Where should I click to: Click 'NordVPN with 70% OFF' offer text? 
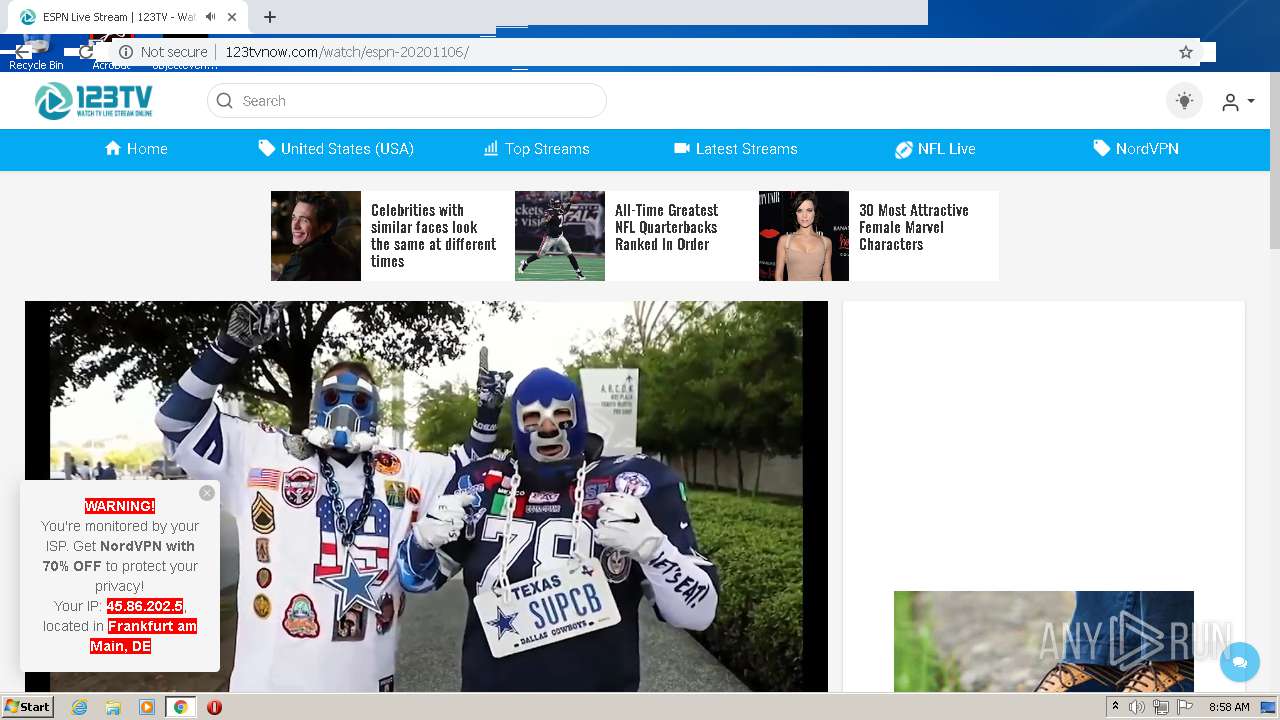click(120, 556)
